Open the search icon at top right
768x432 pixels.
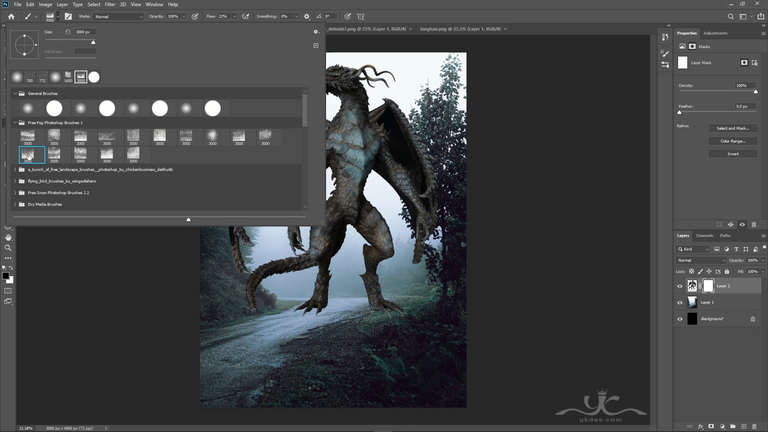point(730,16)
